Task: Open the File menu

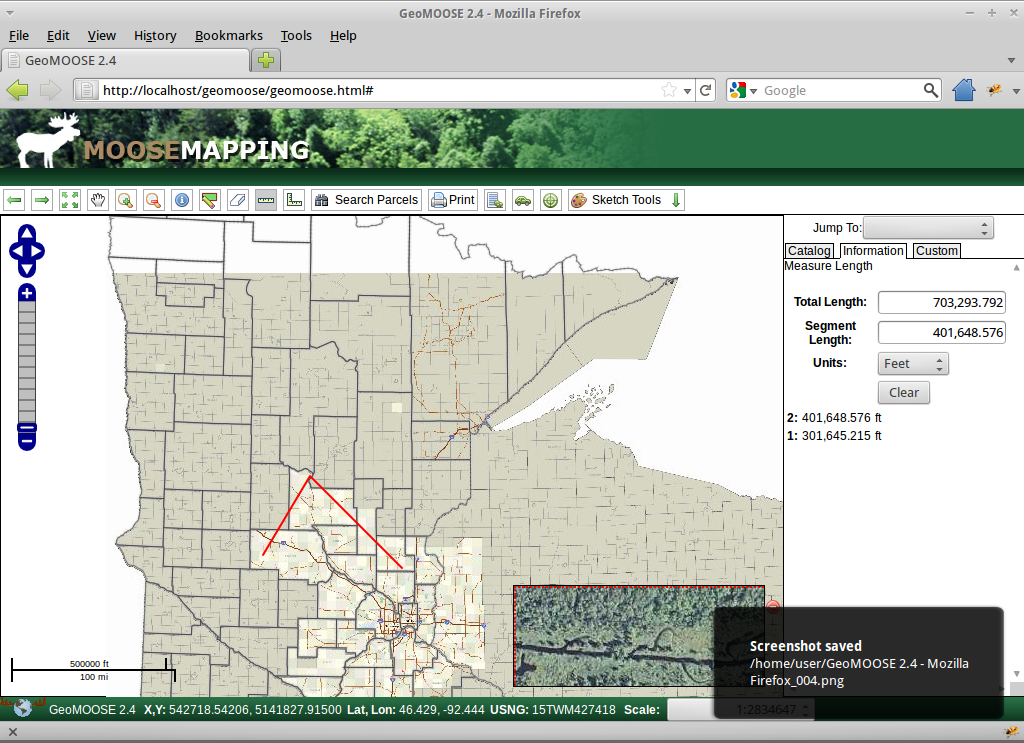Action: pyautogui.click(x=19, y=36)
